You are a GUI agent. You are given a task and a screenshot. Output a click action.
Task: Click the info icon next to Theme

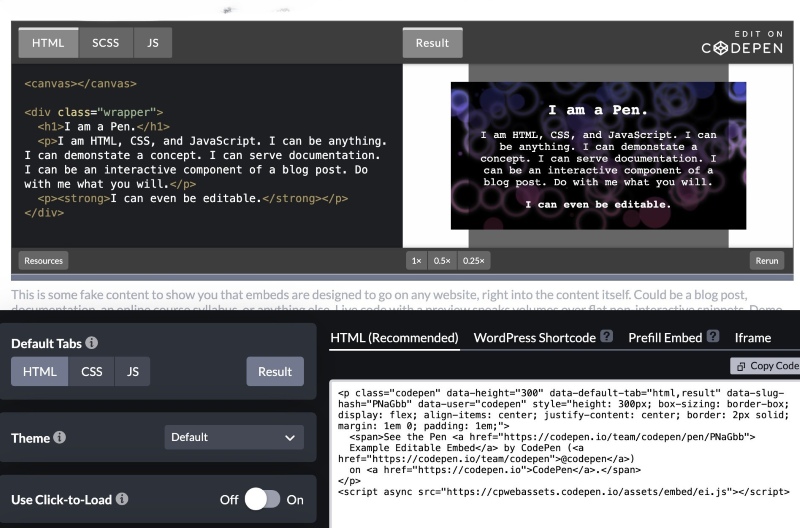pos(60,437)
